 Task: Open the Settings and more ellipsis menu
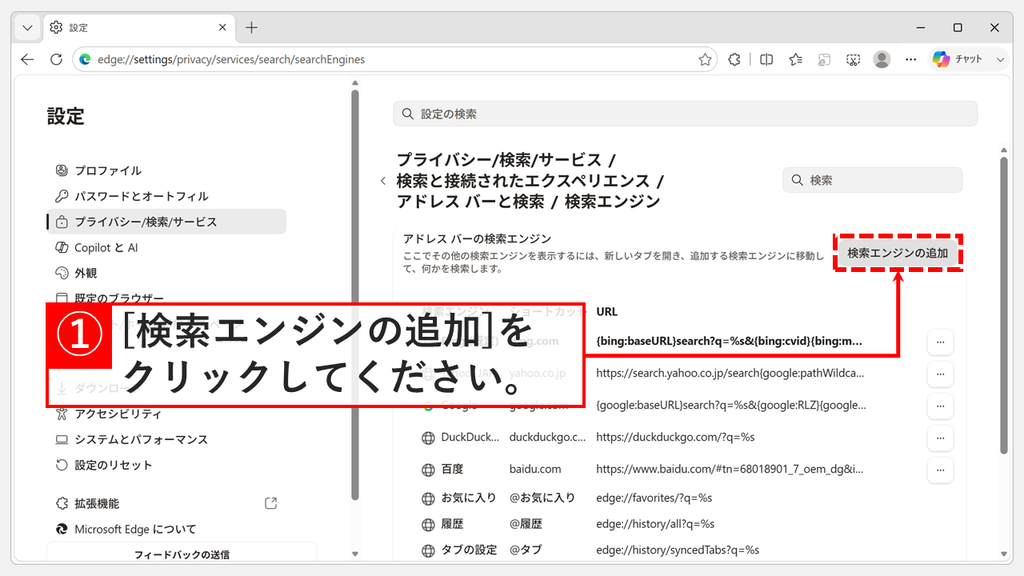(911, 59)
